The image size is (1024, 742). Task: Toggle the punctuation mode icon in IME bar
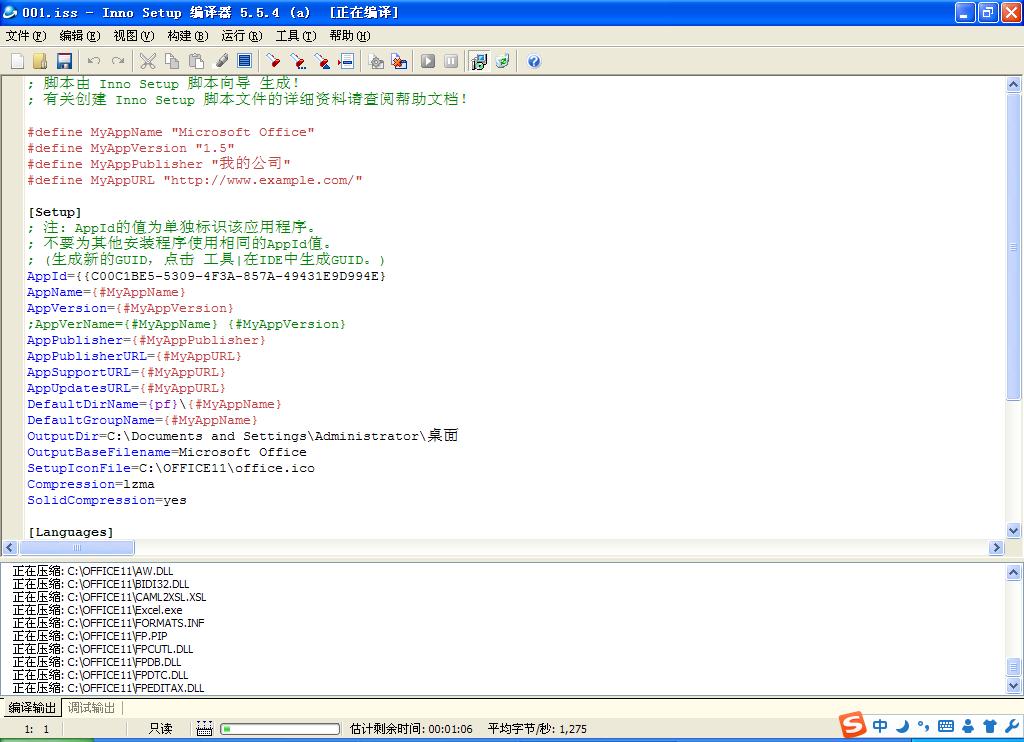(923, 726)
